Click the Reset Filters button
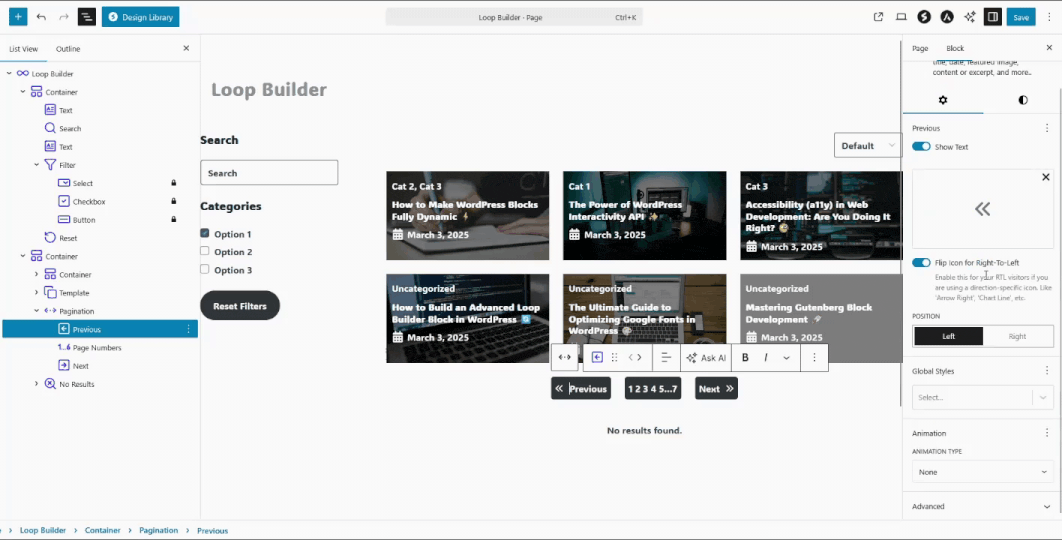 tap(240, 306)
